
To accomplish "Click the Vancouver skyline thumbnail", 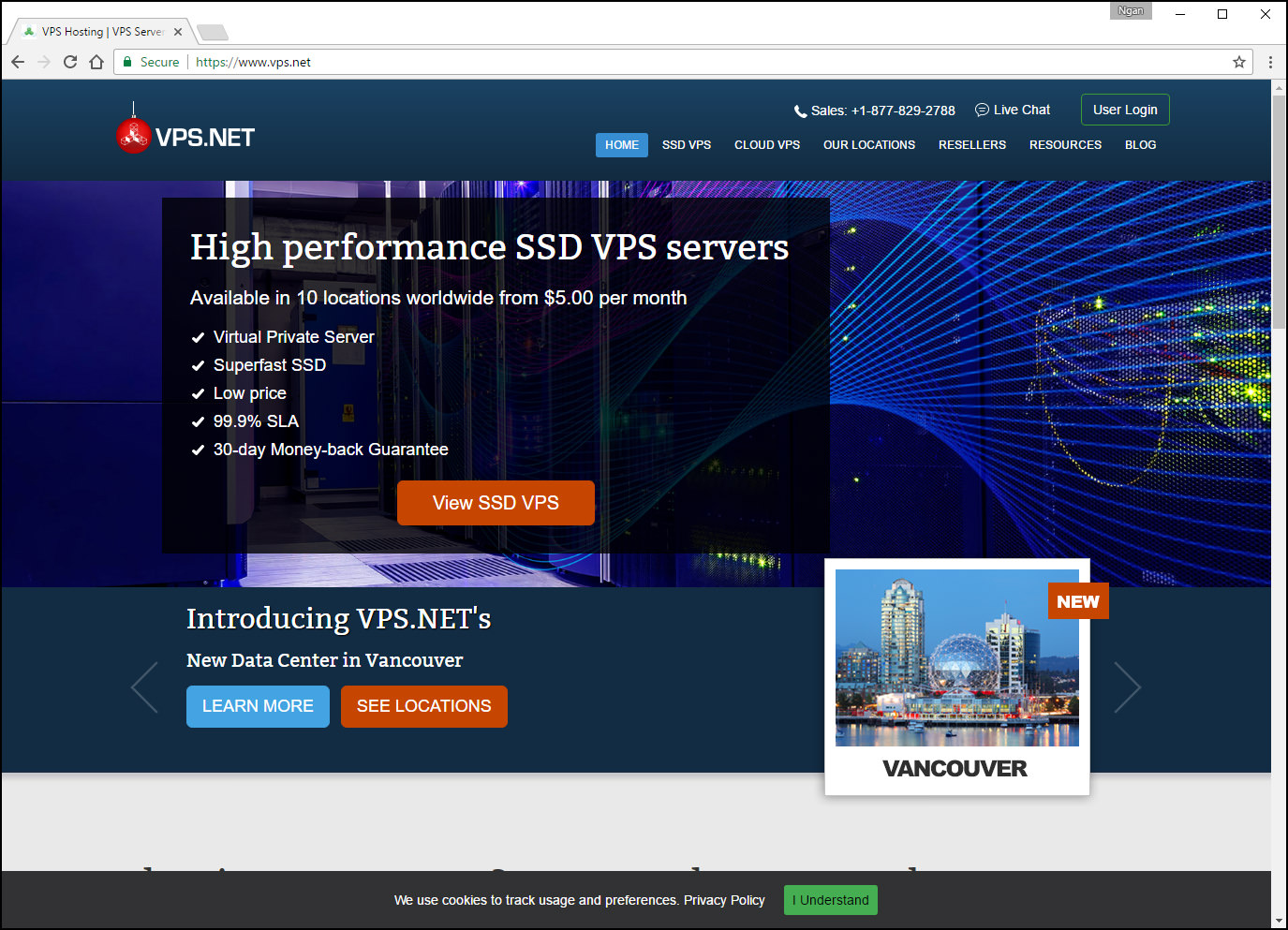I will 957,657.
